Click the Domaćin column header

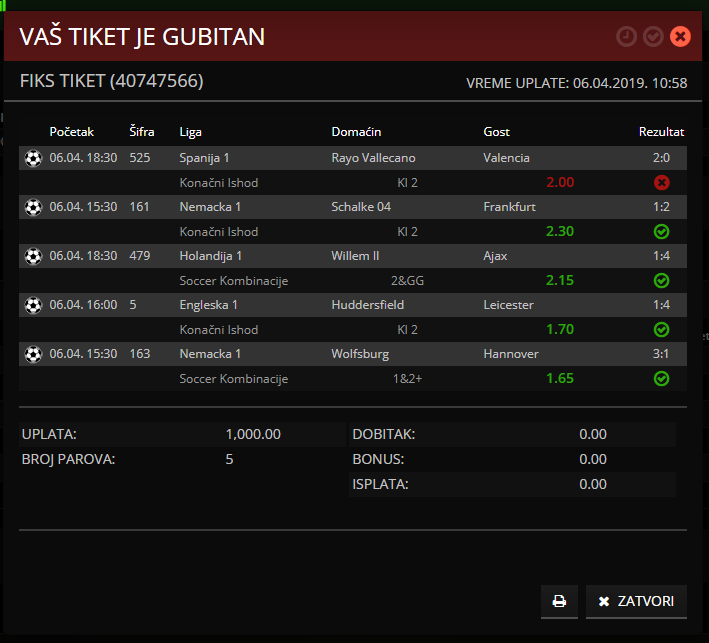tap(356, 132)
